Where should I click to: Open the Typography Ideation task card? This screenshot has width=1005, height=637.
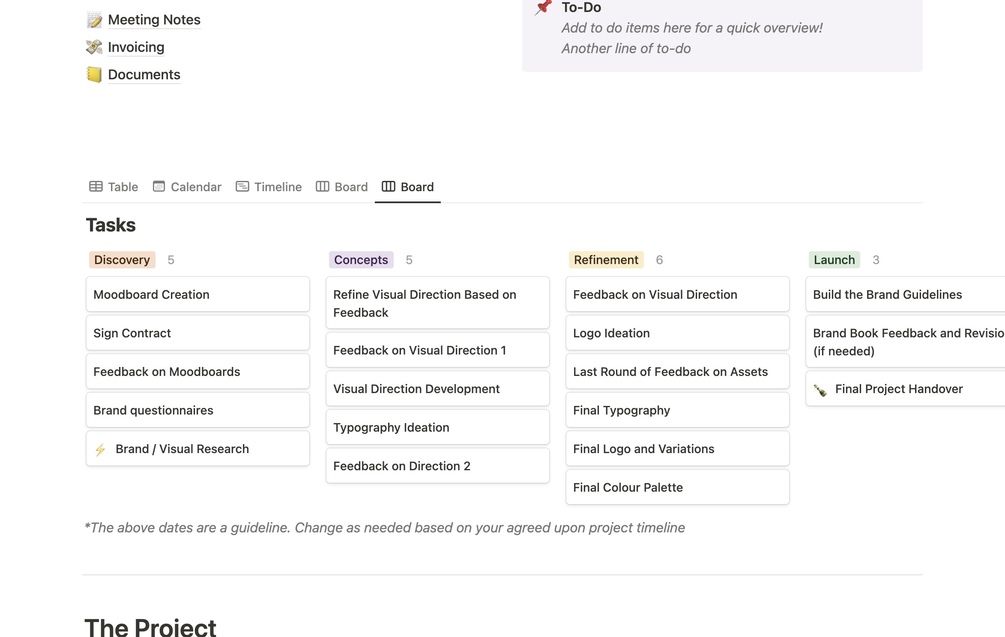click(x=437, y=428)
